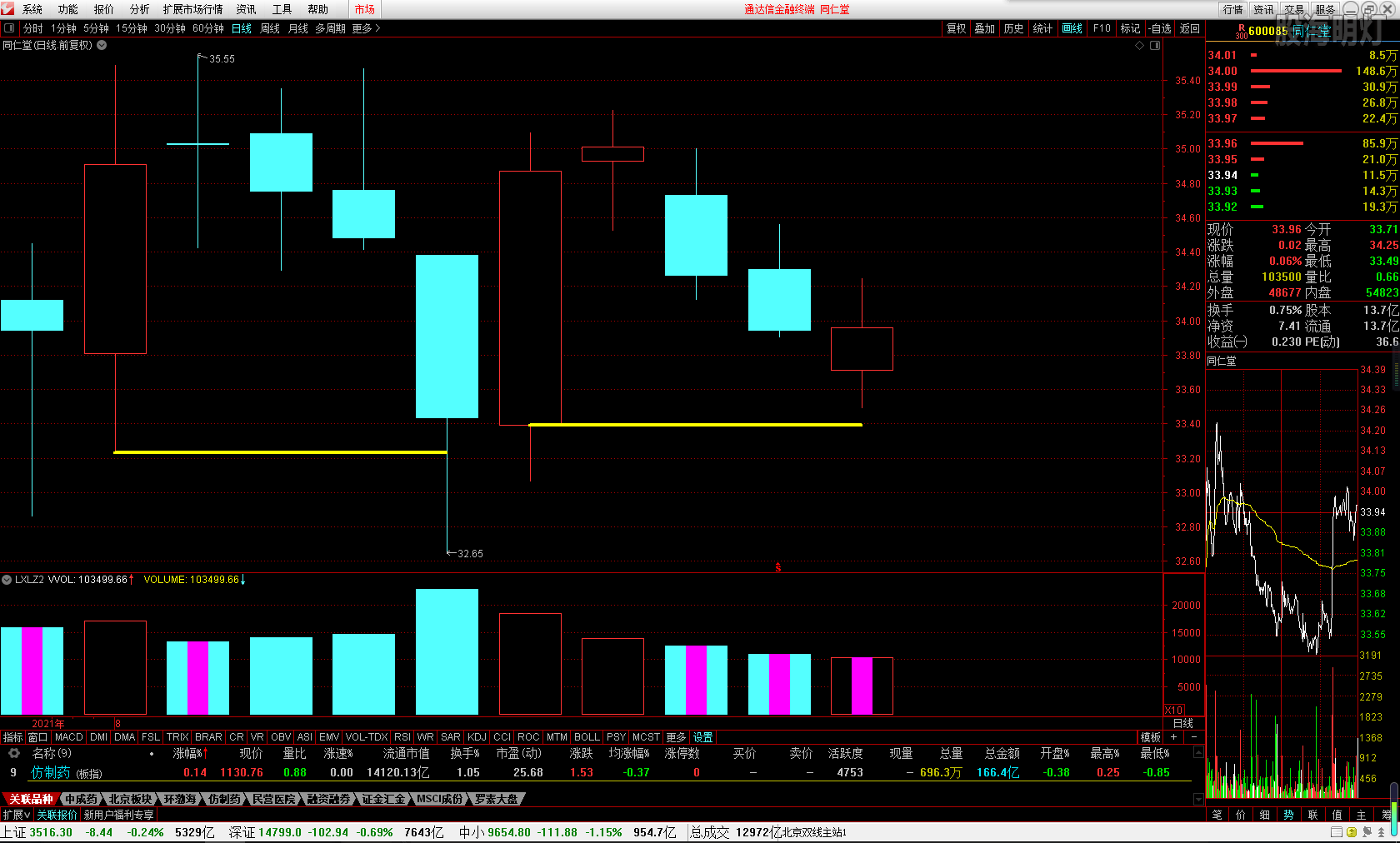1400x843 pixels.
Task: Click the red S marker on chart
Action: coord(778,567)
